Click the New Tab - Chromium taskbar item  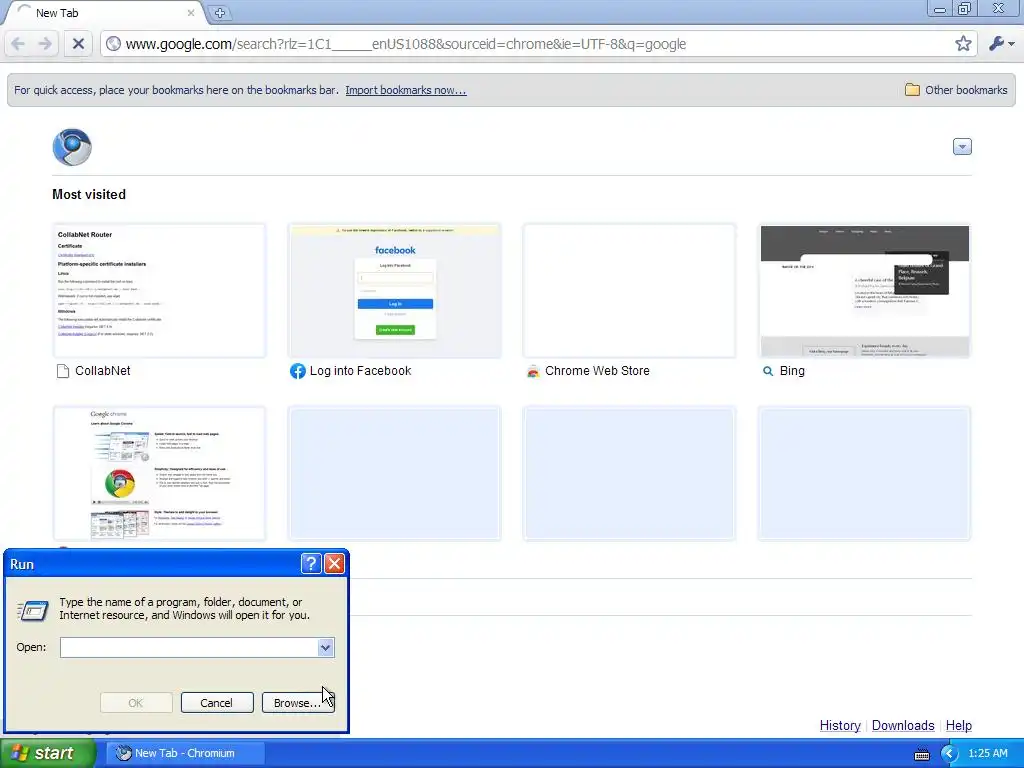pos(185,753)
